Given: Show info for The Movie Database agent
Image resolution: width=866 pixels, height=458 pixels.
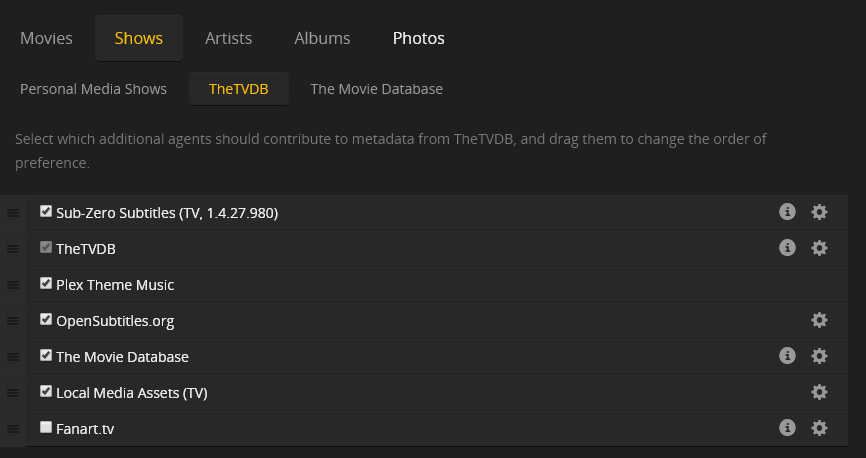Looking at the screenshot, I should (787, 356).
